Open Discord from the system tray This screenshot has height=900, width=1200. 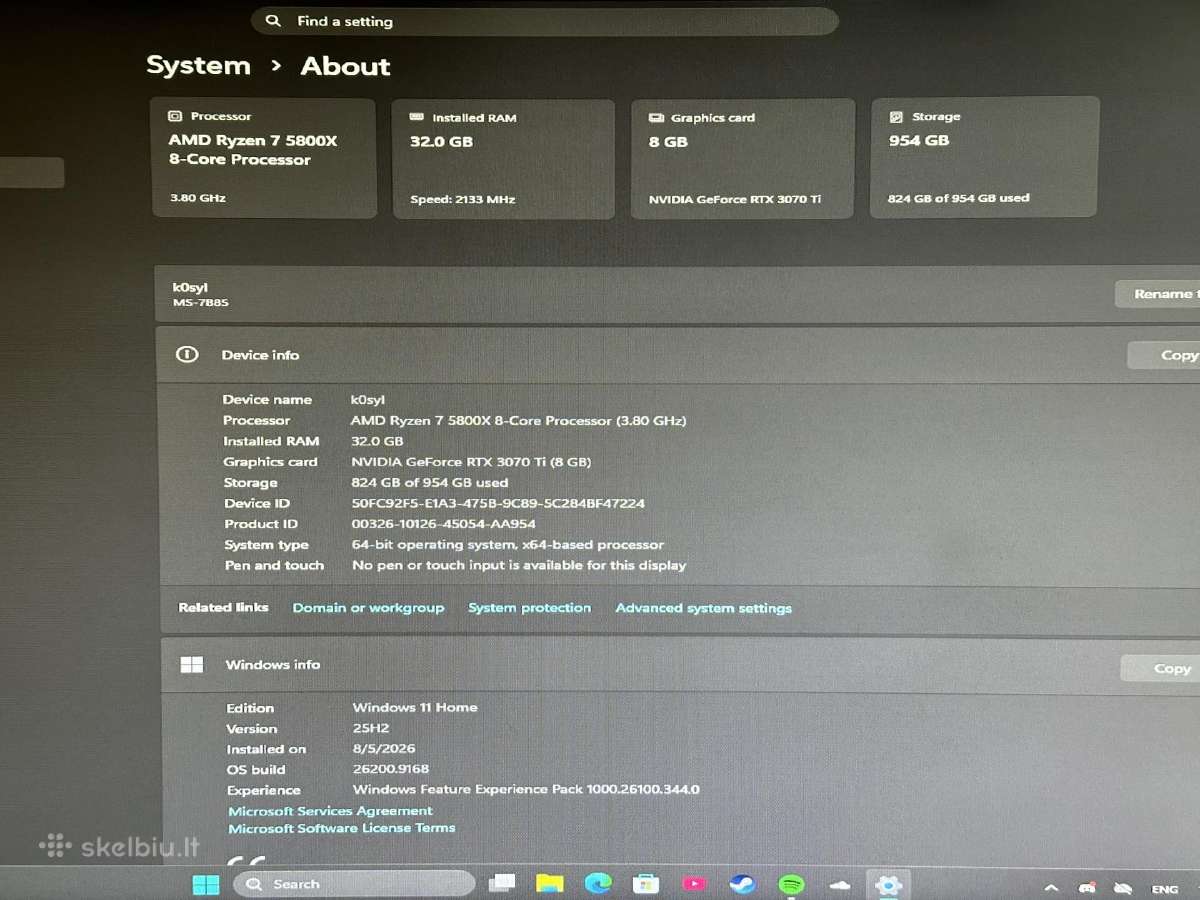[x=1087, y=888]
